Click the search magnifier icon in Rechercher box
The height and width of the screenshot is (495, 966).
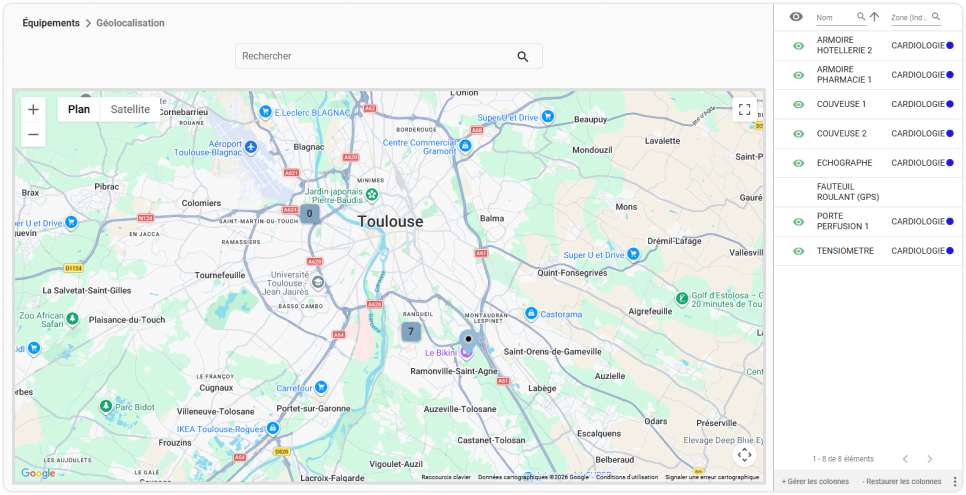522,57
